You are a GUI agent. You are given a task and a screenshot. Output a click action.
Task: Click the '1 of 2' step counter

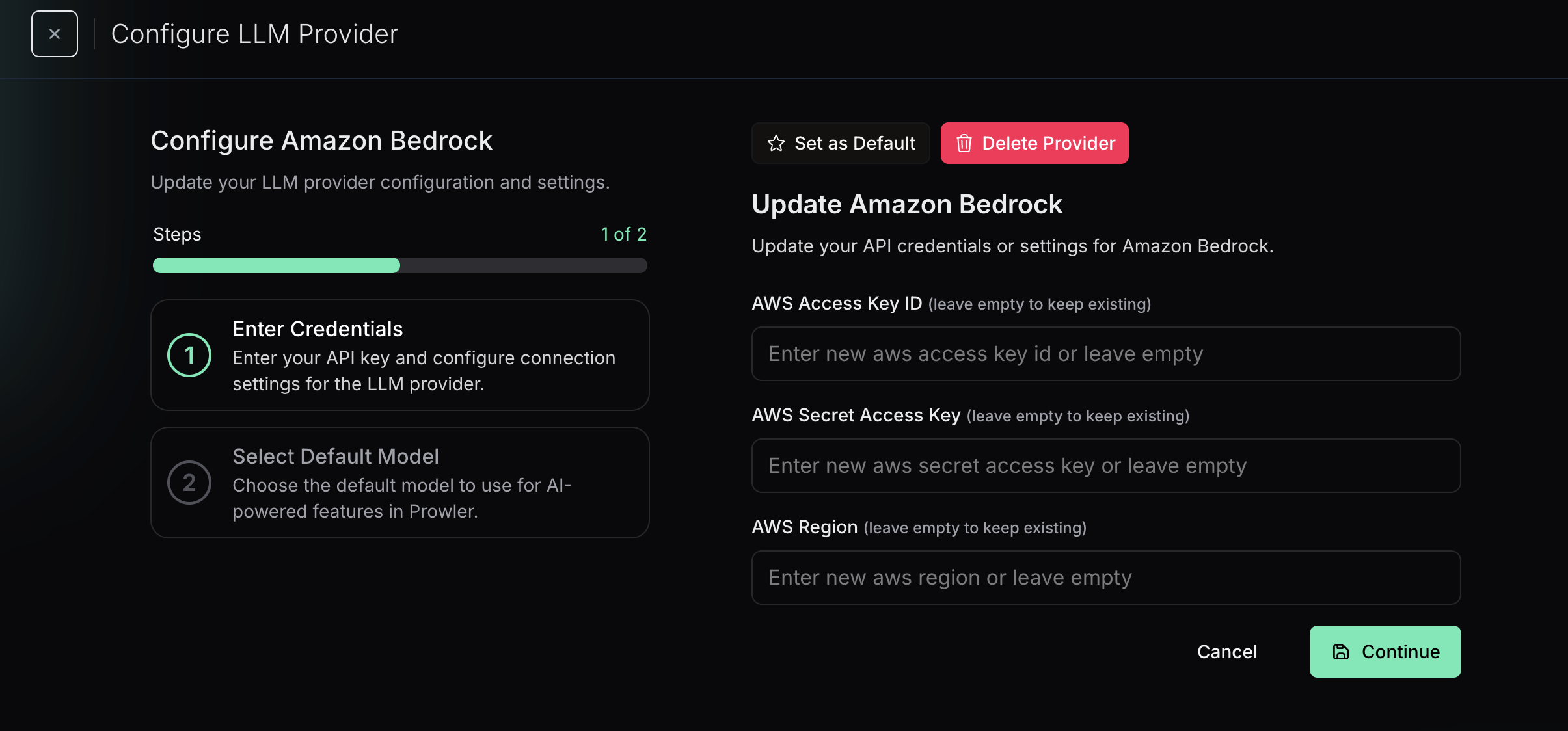pyautogui.click(x=623, y=234)
